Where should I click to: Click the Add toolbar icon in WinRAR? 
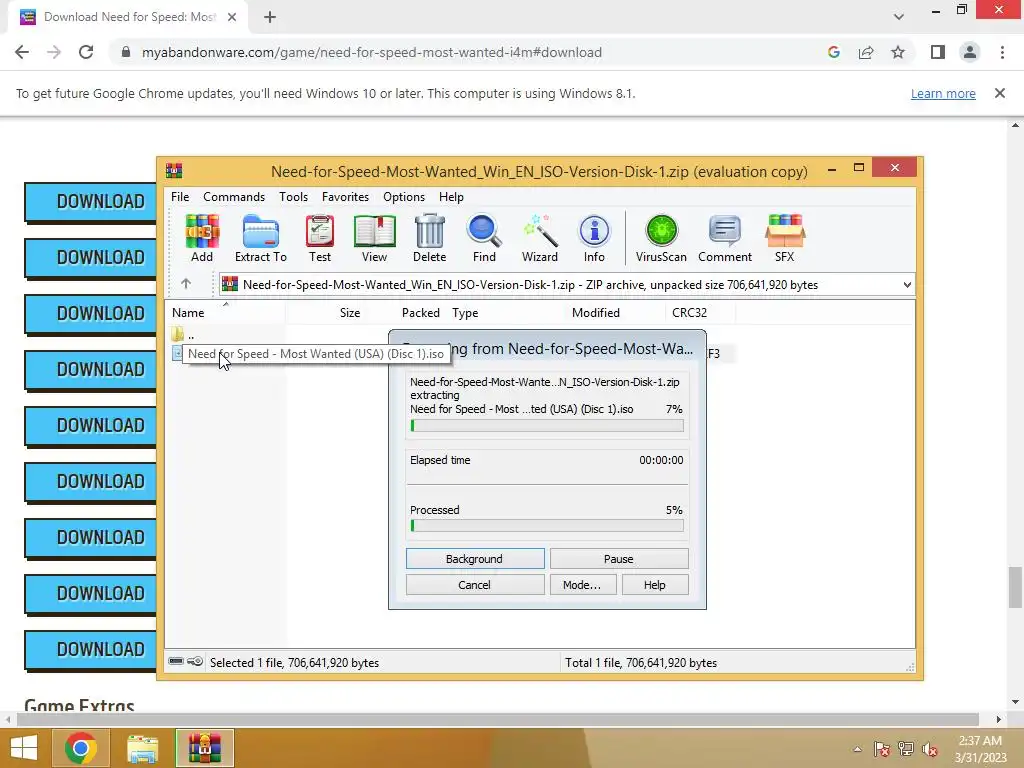(202, 238)
